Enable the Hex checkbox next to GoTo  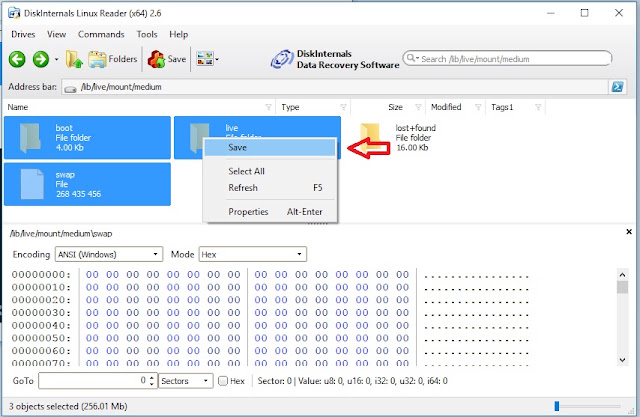223,381
